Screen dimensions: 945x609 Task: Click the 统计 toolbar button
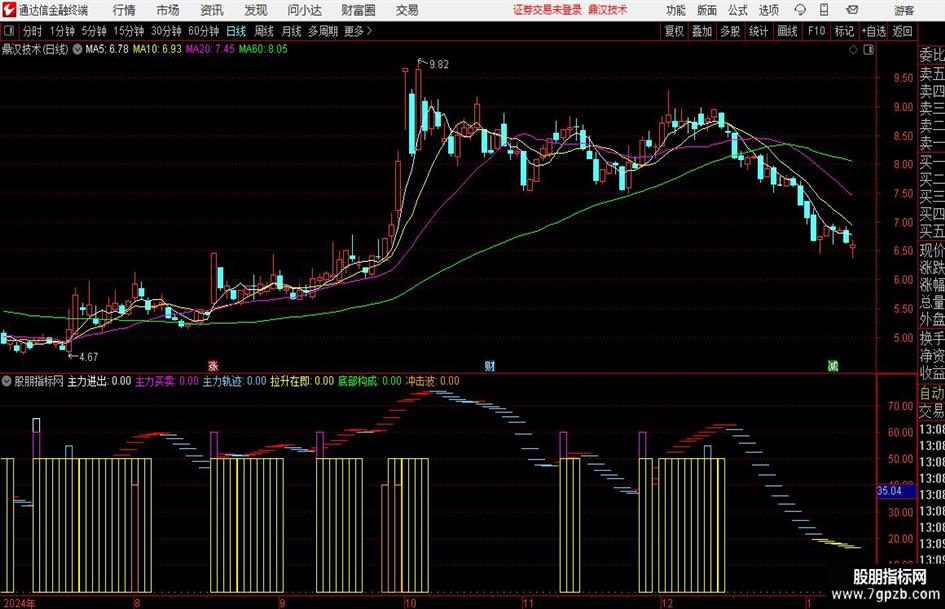(758, 31)
